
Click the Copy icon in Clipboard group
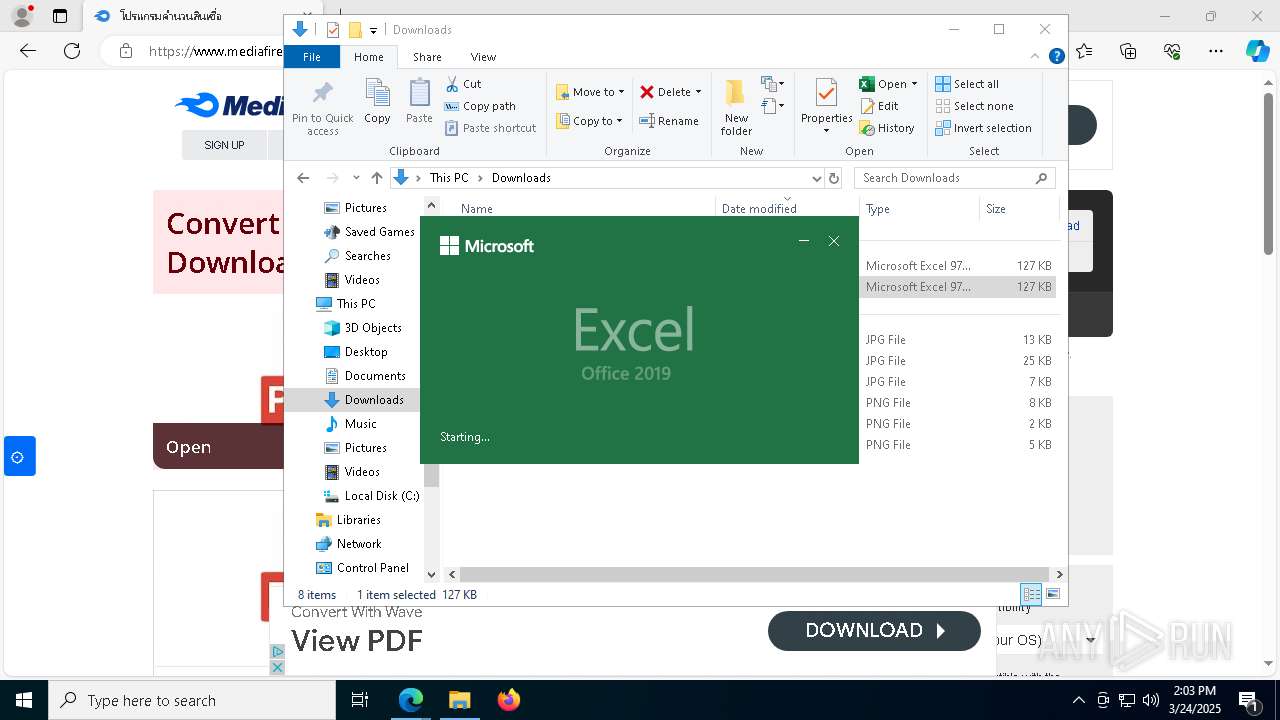tap(377, 102)
